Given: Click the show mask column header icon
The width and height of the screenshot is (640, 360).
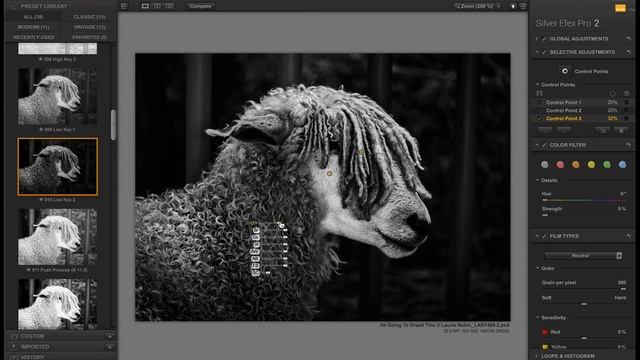Looking at the screenshot, I should point(627,93).
